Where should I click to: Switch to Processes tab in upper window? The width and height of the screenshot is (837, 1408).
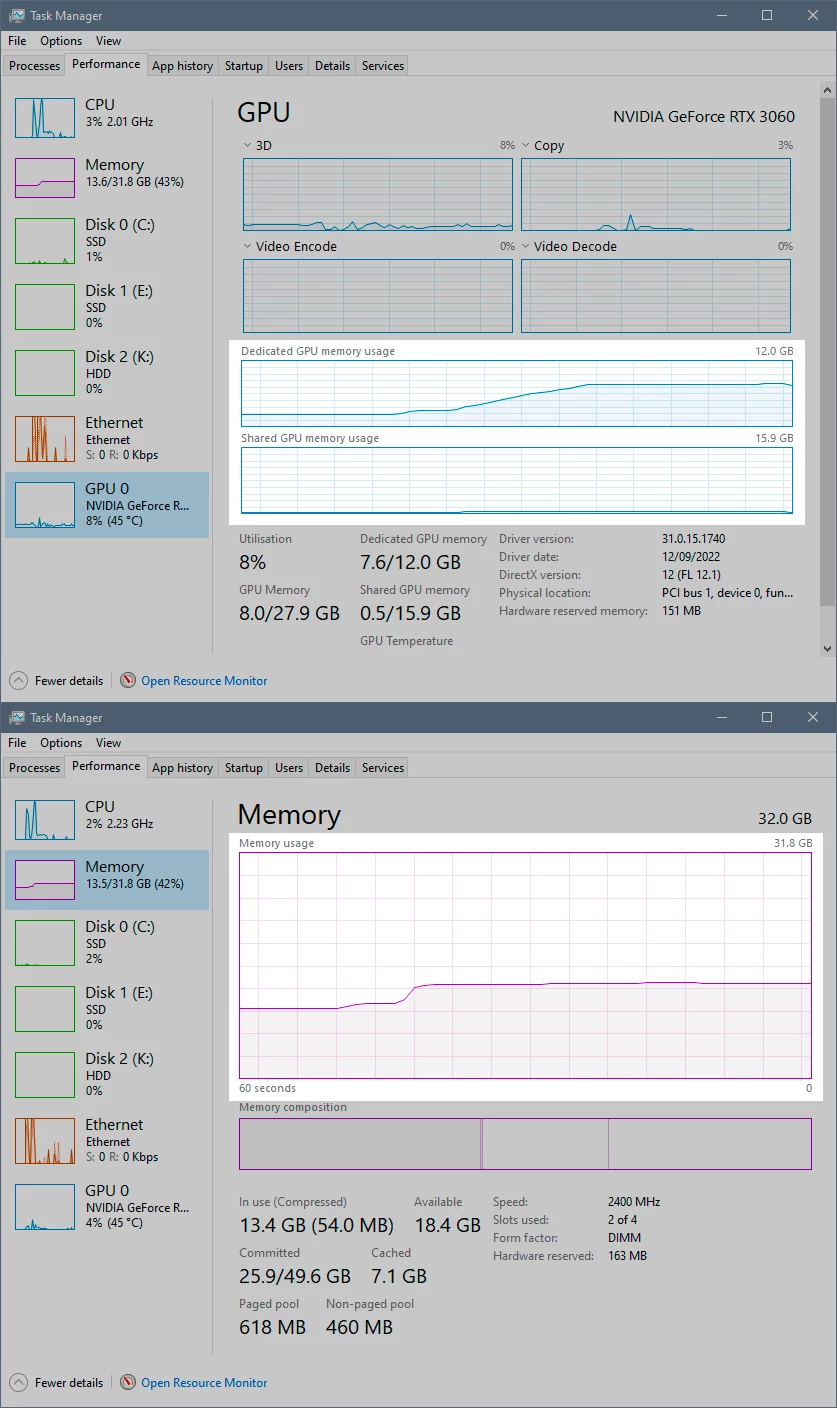pos(35,66)
